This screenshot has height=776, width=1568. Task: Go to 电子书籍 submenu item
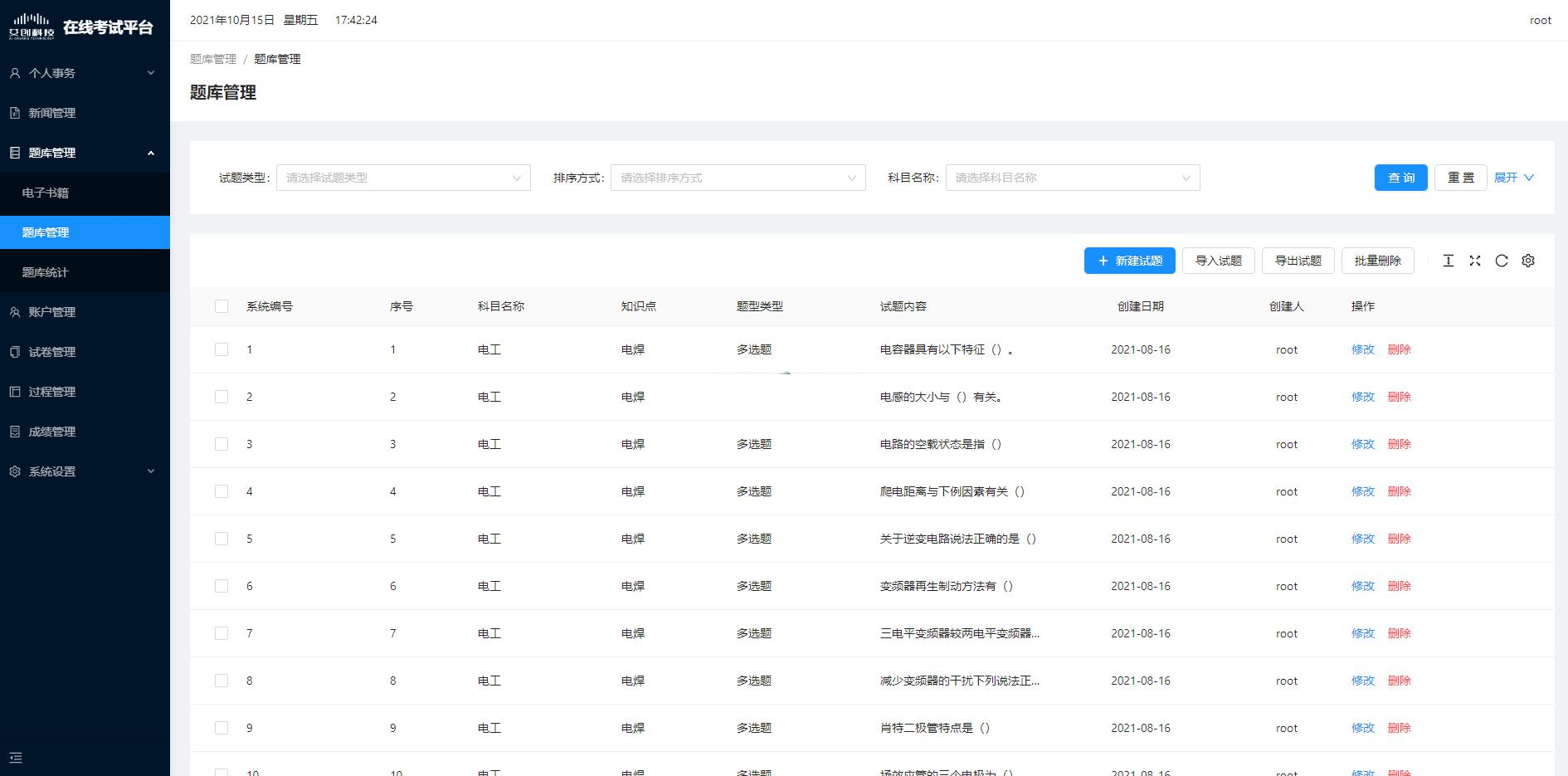[46, 193]
